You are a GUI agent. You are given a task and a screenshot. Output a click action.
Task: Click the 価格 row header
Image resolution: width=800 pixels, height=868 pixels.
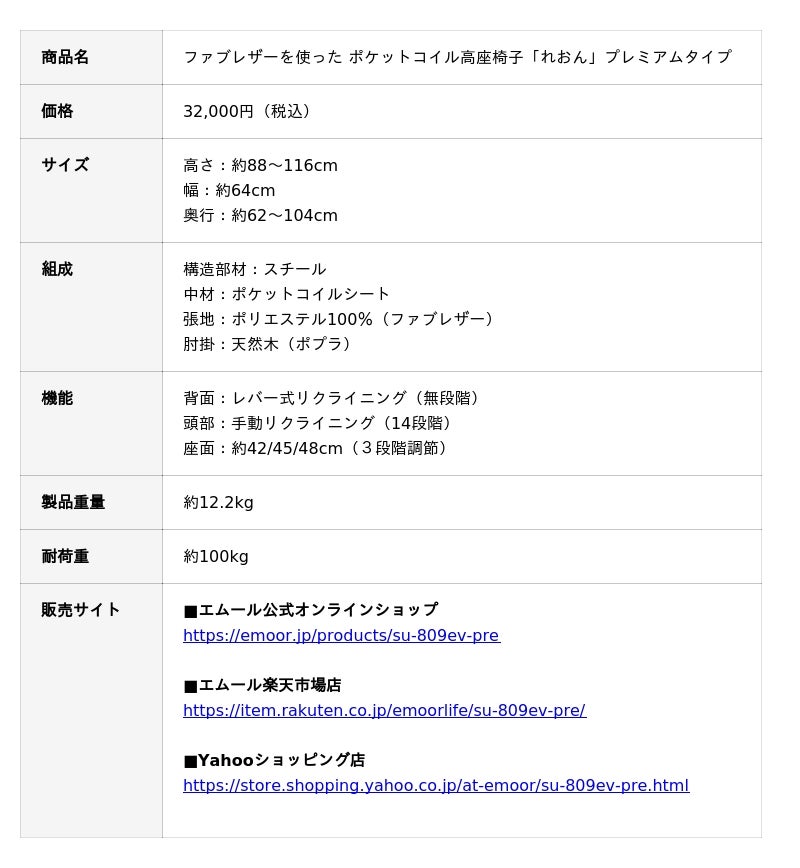pos(58,111)
